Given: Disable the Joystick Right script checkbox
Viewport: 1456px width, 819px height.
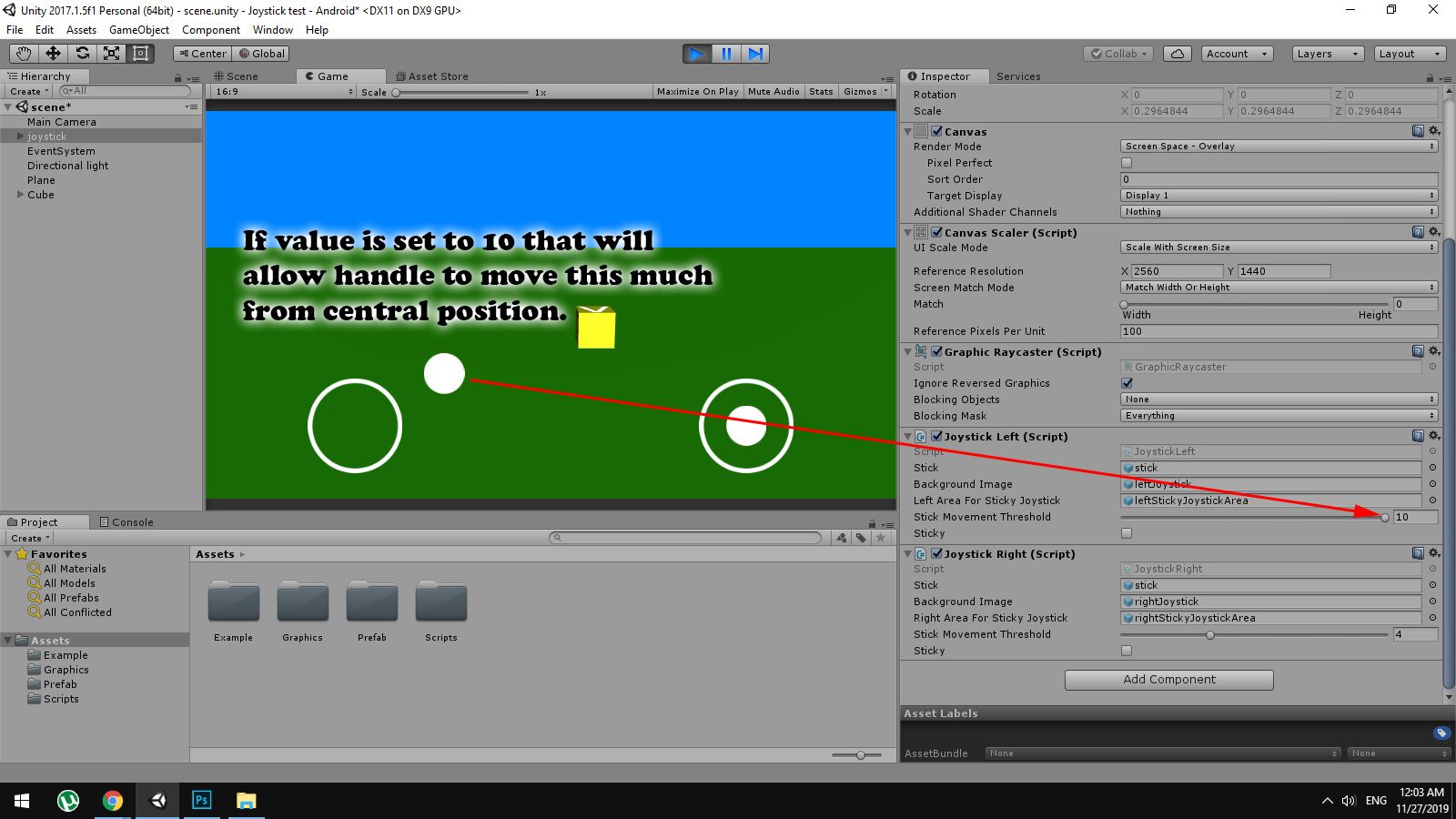Looking at the screenshot, I should 936,553.
